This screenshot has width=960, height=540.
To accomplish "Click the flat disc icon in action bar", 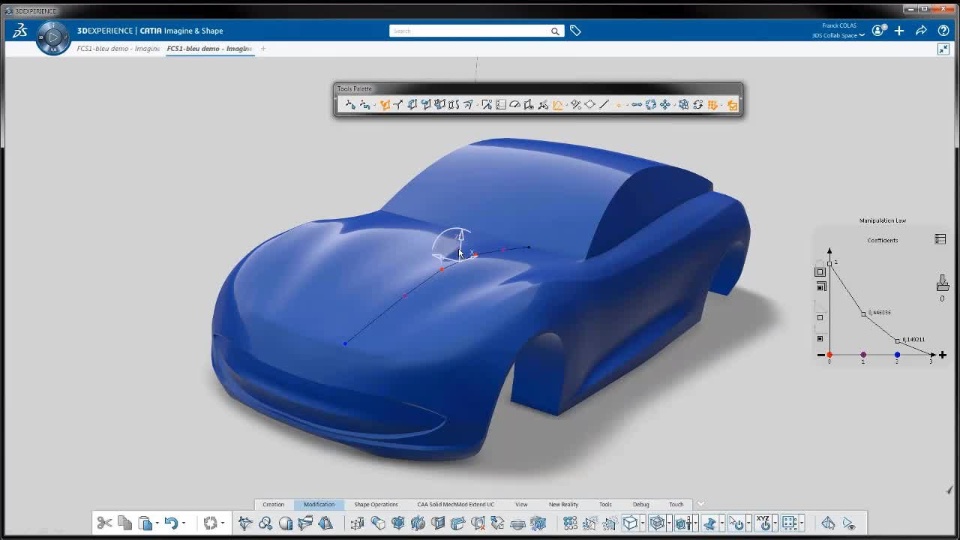I will tap(518, 524).
